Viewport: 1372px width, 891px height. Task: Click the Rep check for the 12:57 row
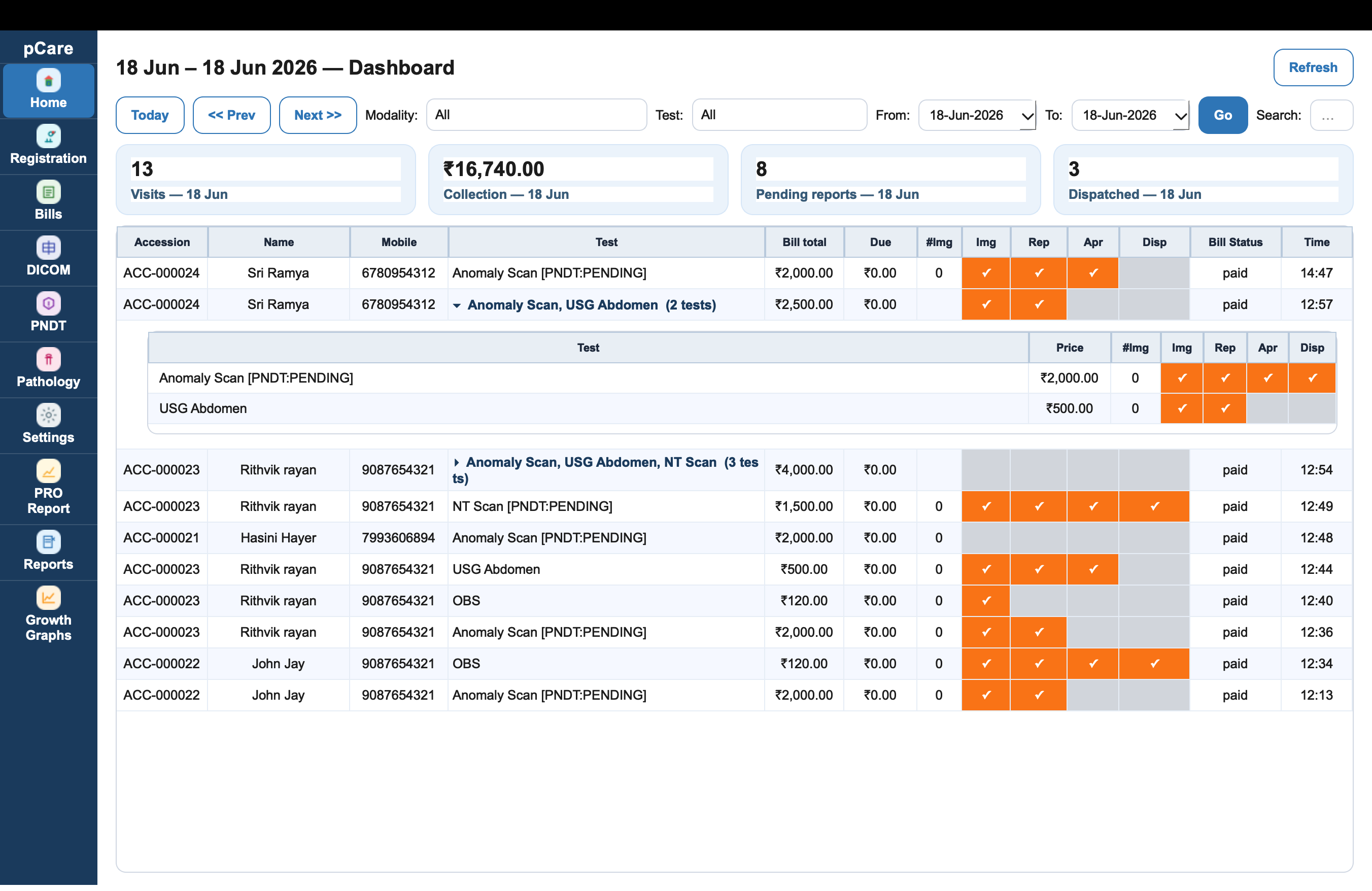click(x=1038, y=304)
